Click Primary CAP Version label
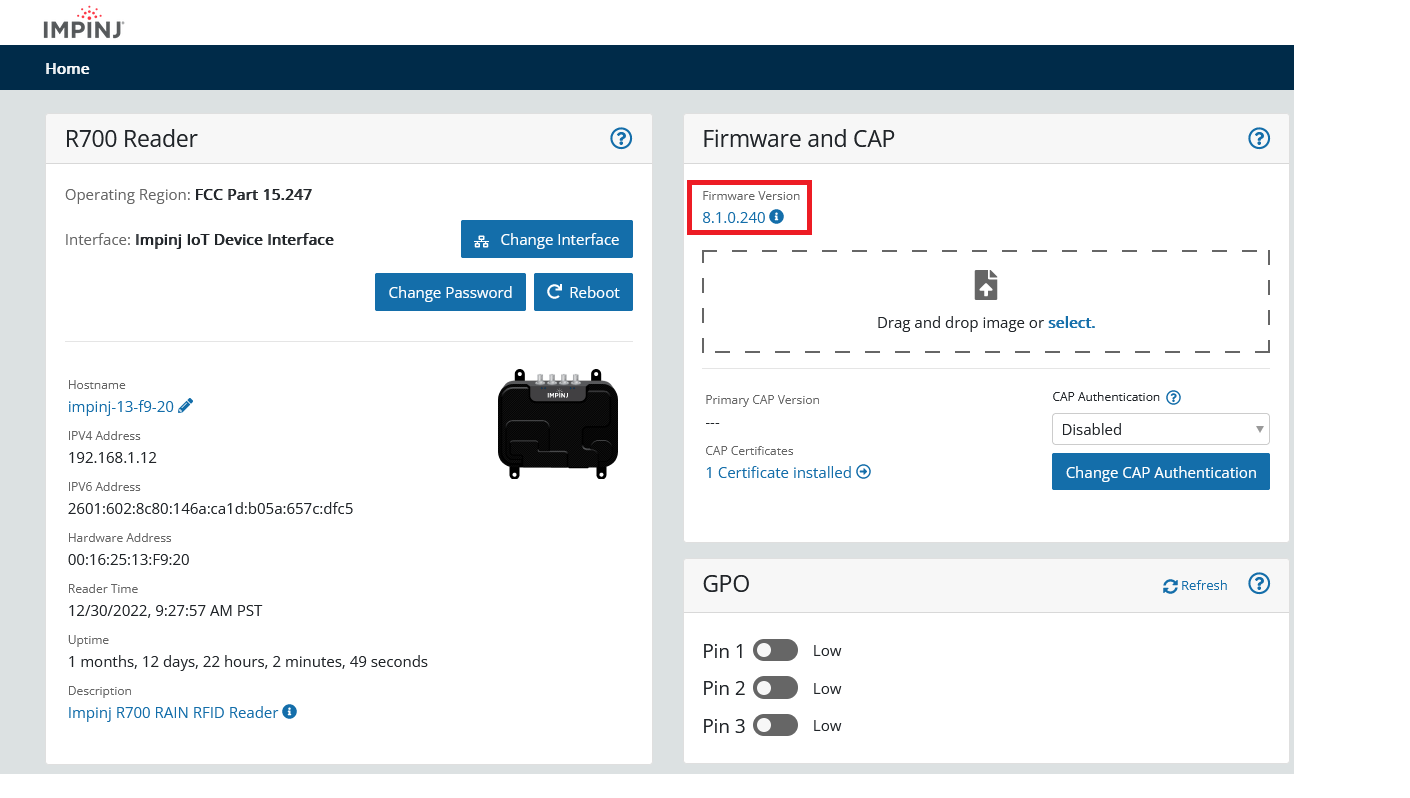 pos(762,399)
